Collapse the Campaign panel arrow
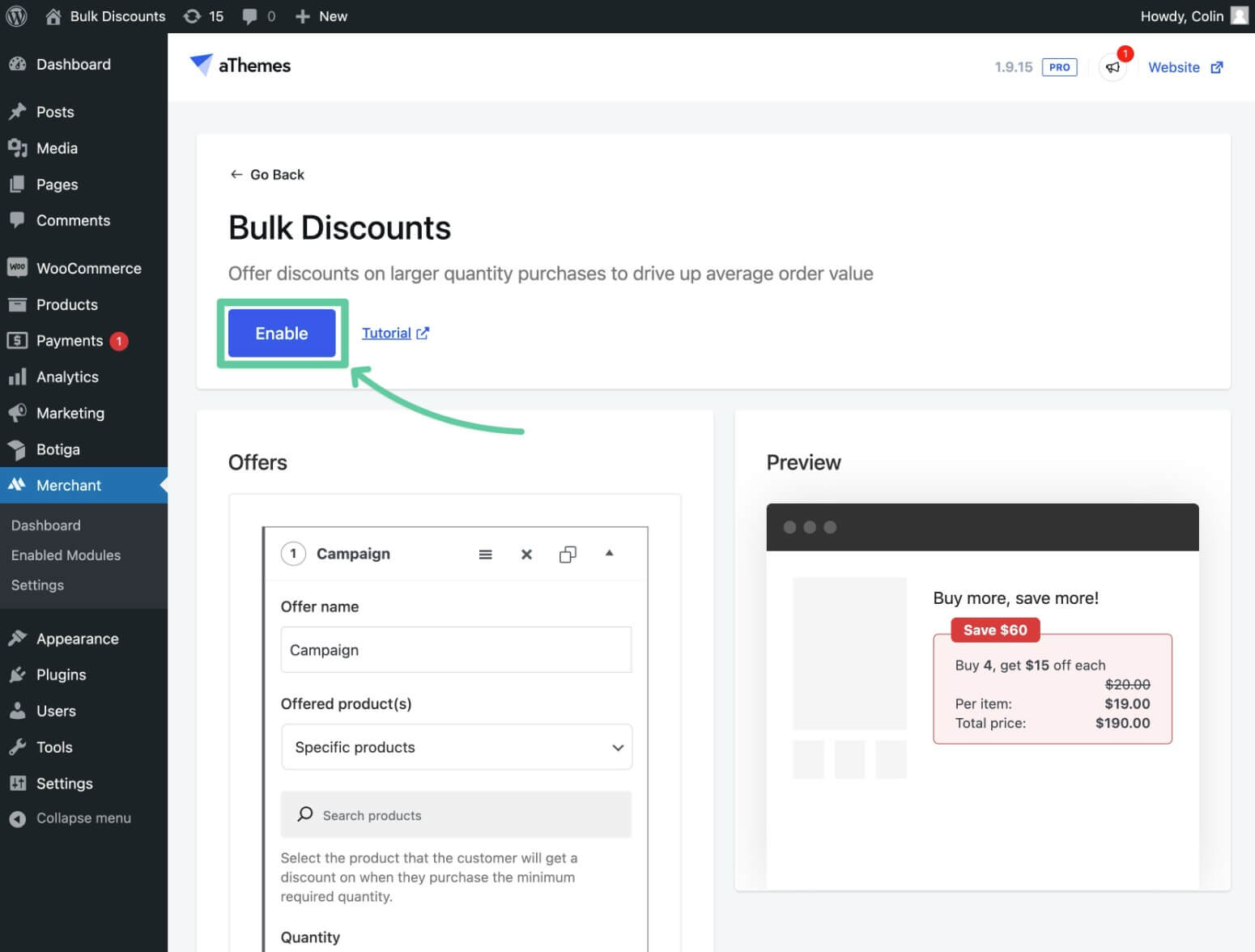The image size is (1255, 952). 610,553
